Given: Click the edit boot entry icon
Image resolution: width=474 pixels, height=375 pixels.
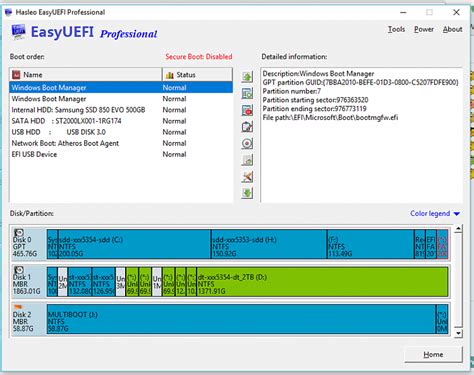Looking at the screenshot, I should pos(247,127).
